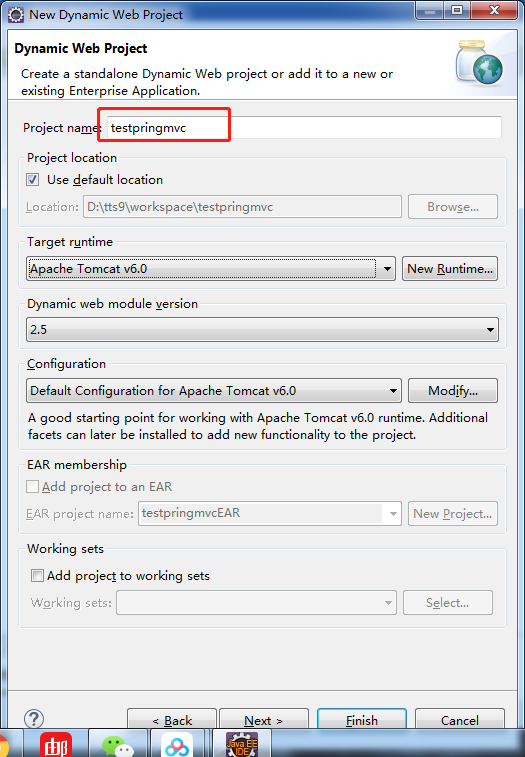Viewport: 525px width, 757px height.
Task: Click the Project name text field
Action: pos(304,127)
